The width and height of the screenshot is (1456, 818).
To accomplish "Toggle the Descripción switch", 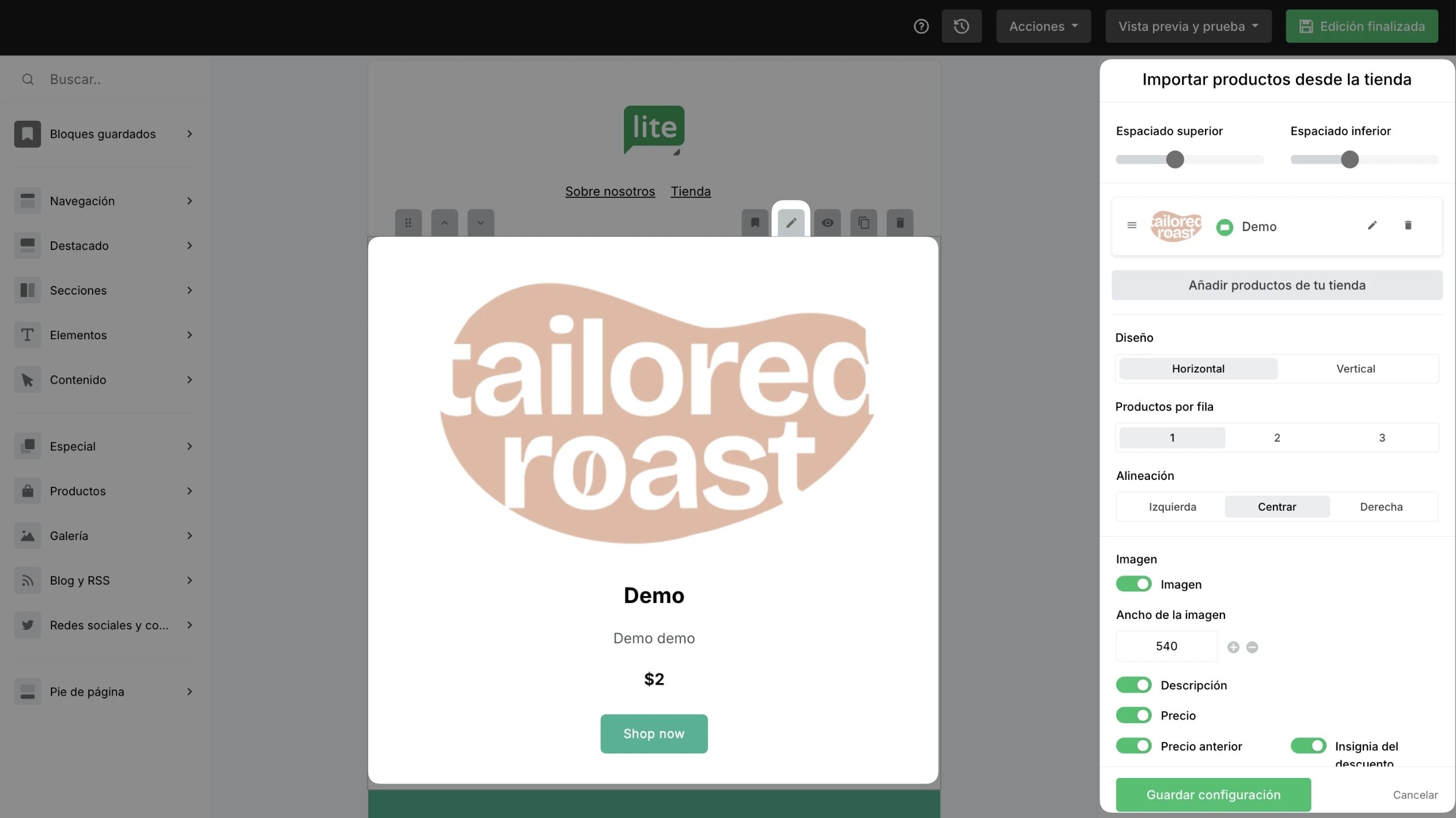I will click(x=1133, y=685).
